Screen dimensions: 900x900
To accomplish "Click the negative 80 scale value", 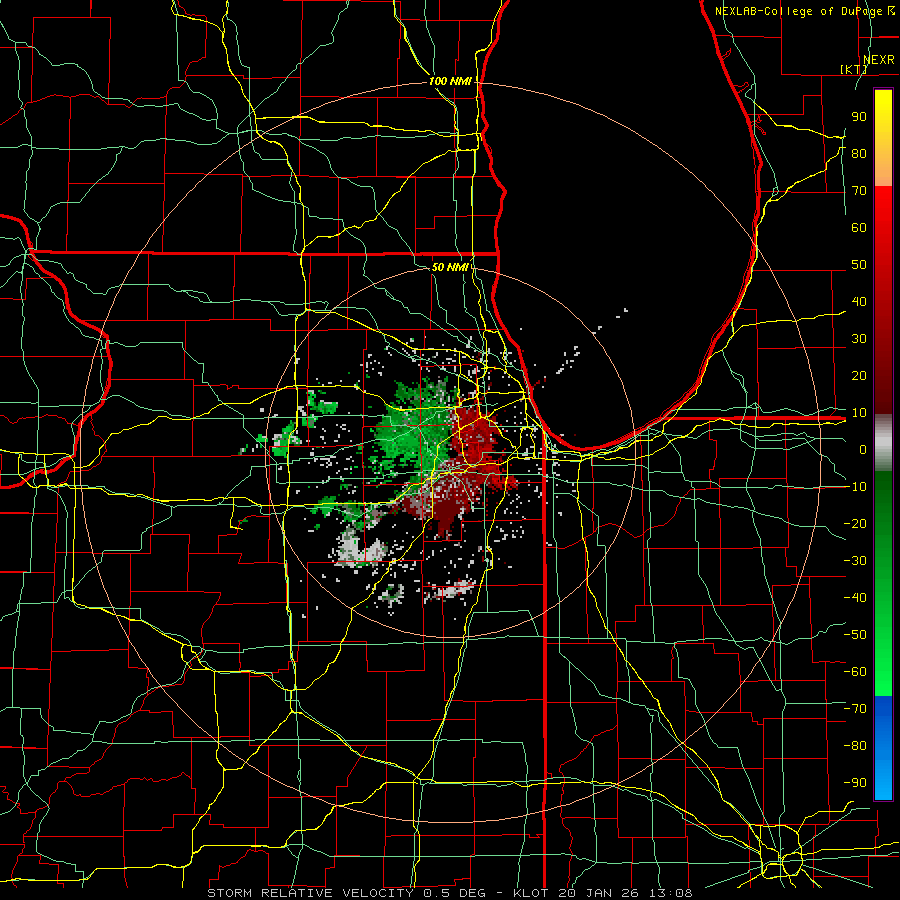I will point(855,746).
